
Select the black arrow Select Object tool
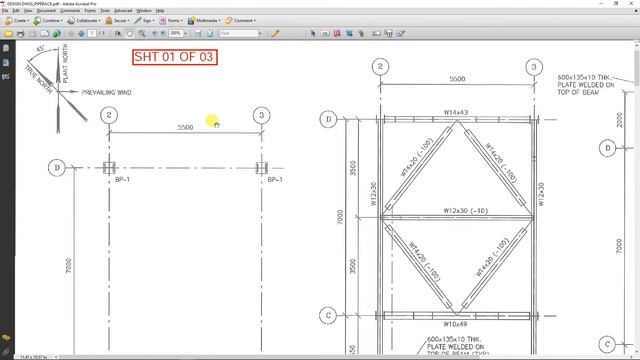pos(313,33)
